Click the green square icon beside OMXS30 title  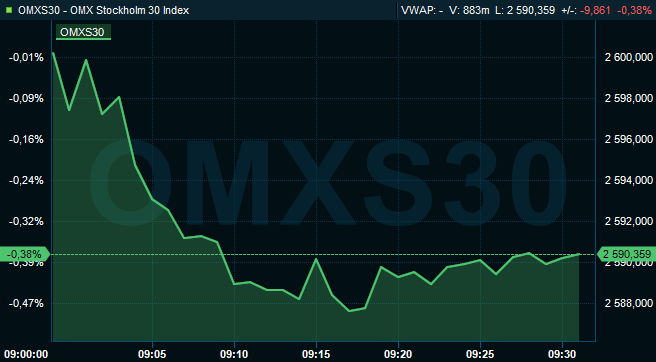10,10
